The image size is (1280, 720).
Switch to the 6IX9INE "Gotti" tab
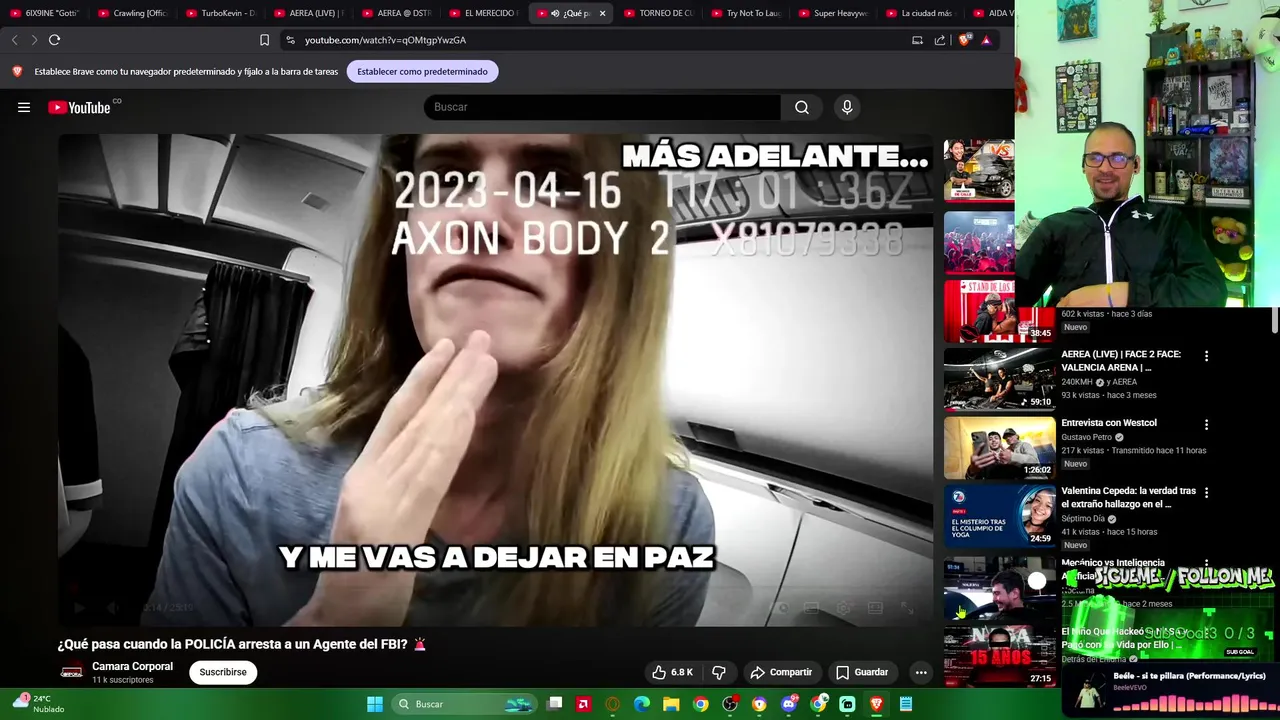[x=45, y=13]
